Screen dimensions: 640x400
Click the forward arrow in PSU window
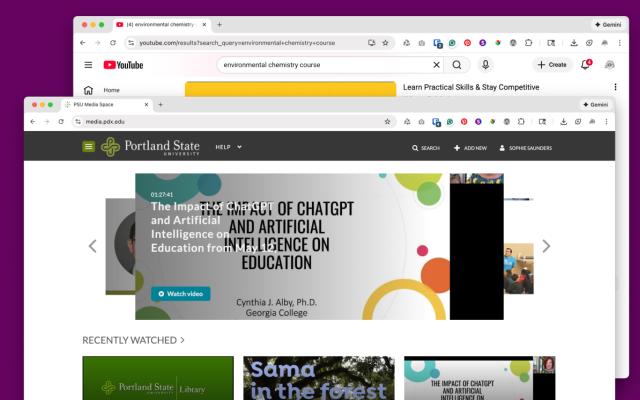(47, 122)
